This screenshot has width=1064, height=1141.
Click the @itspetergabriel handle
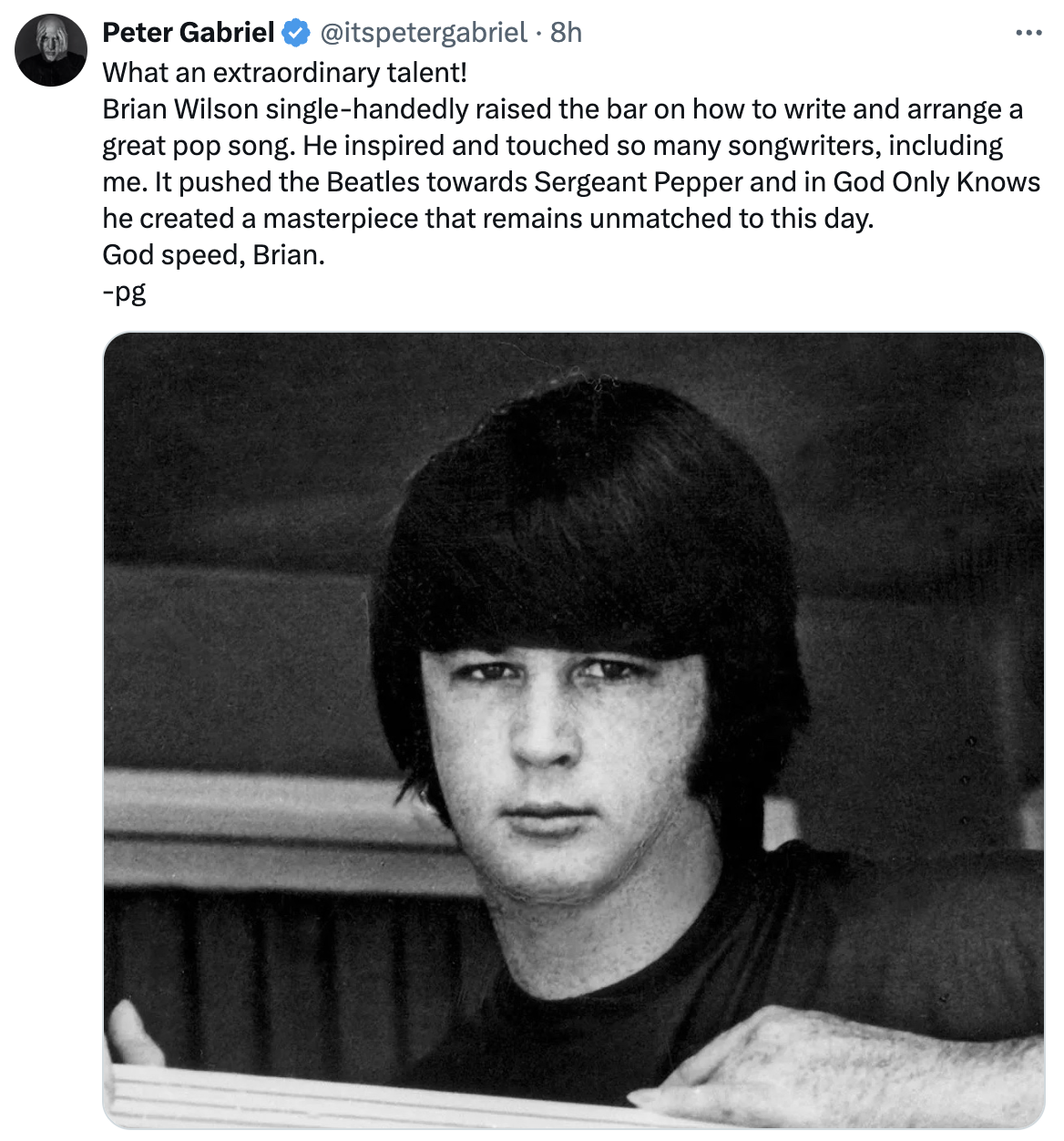424,33
